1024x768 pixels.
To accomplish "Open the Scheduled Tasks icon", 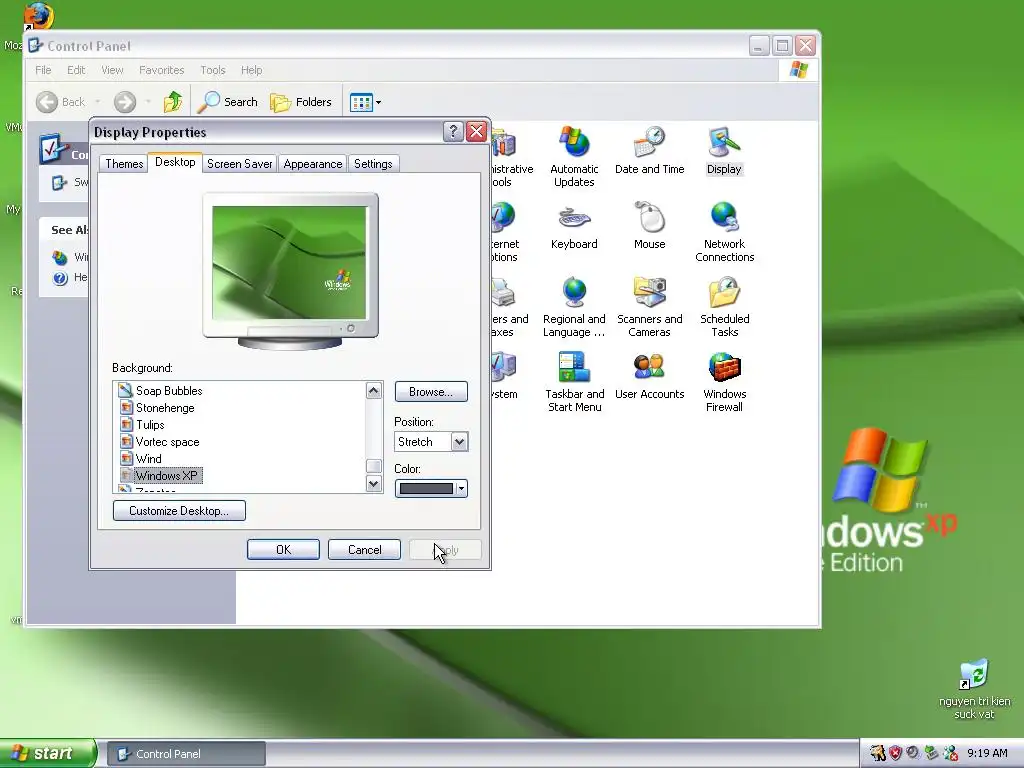I will [x=724, y=307].
